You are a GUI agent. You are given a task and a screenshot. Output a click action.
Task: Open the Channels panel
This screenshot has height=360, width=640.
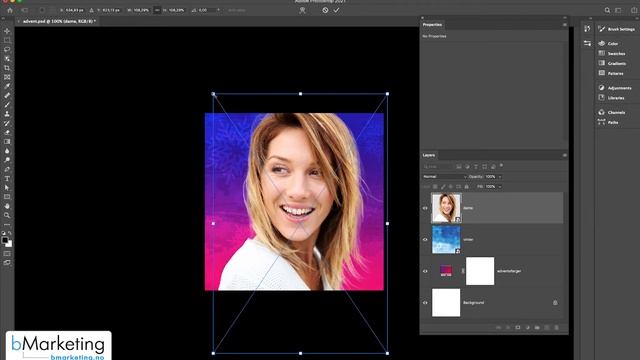(612, 112)
